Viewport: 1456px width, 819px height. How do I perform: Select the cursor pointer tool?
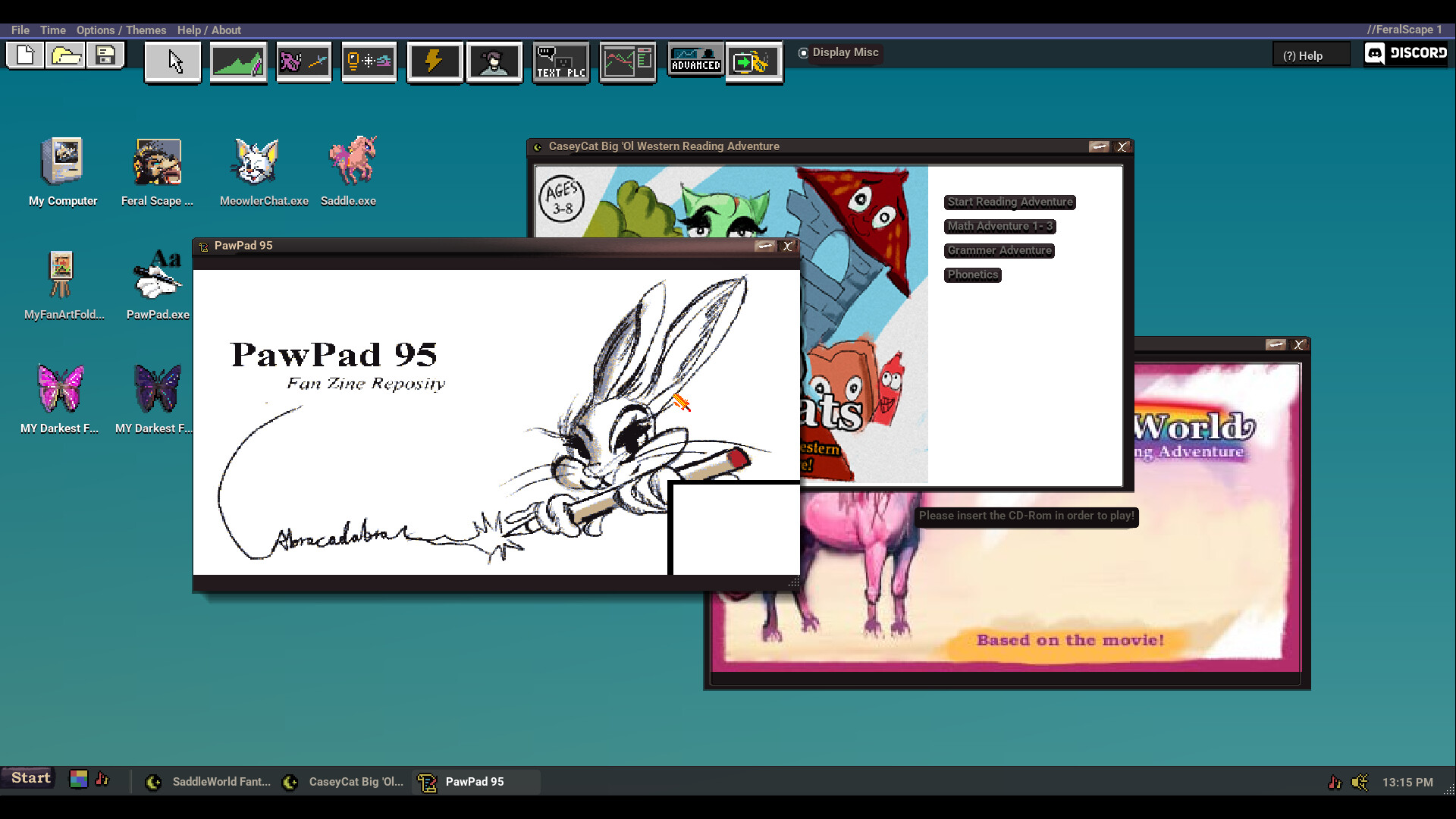(174, 61)
